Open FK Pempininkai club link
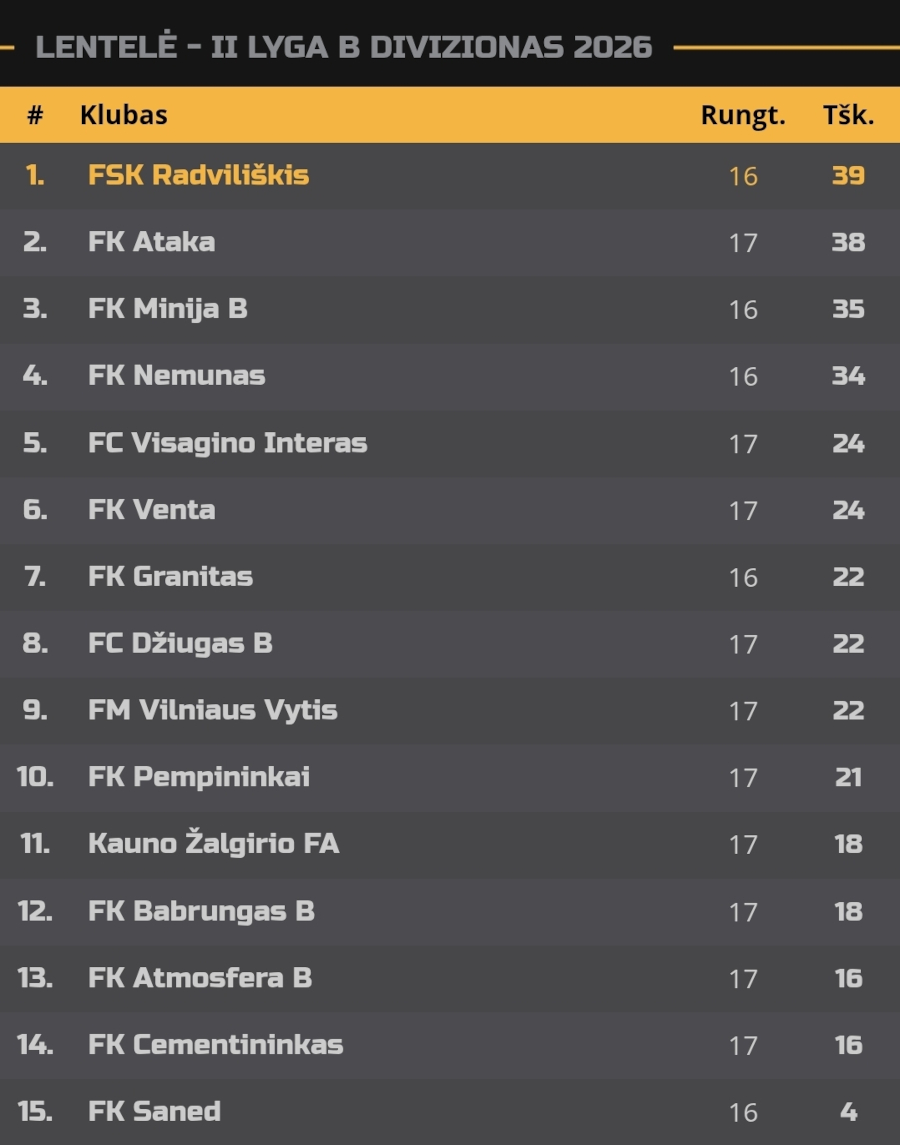 coord(199,777)
